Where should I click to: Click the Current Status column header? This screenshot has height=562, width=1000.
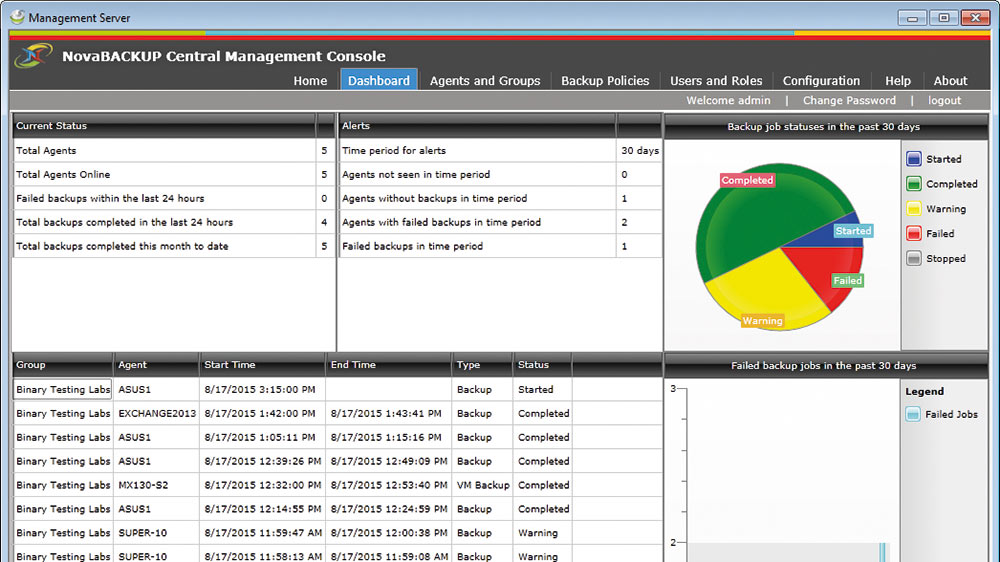pyautogui.click(x=164, y=126)
